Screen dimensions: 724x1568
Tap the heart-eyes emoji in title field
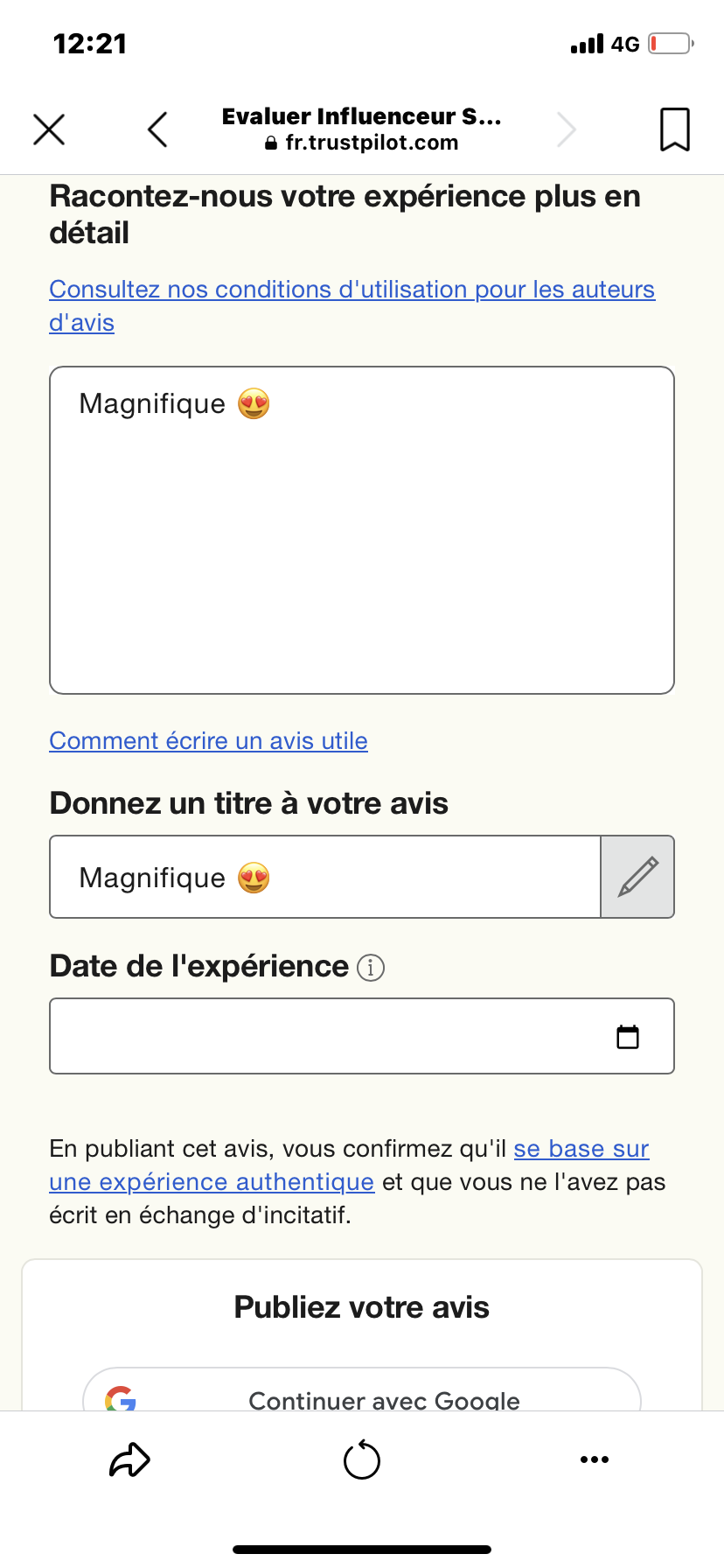click(254, 878)
